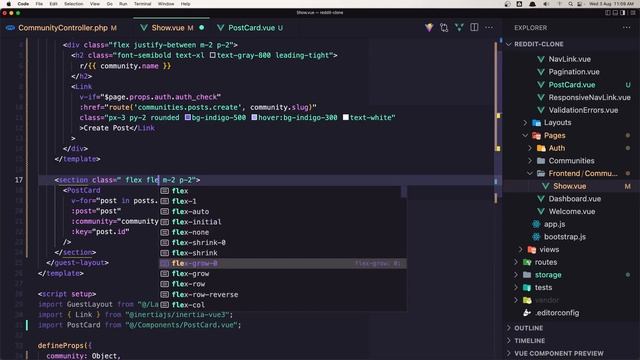
Task: Click the Auth folder icon
Action: tap(541, 148)
